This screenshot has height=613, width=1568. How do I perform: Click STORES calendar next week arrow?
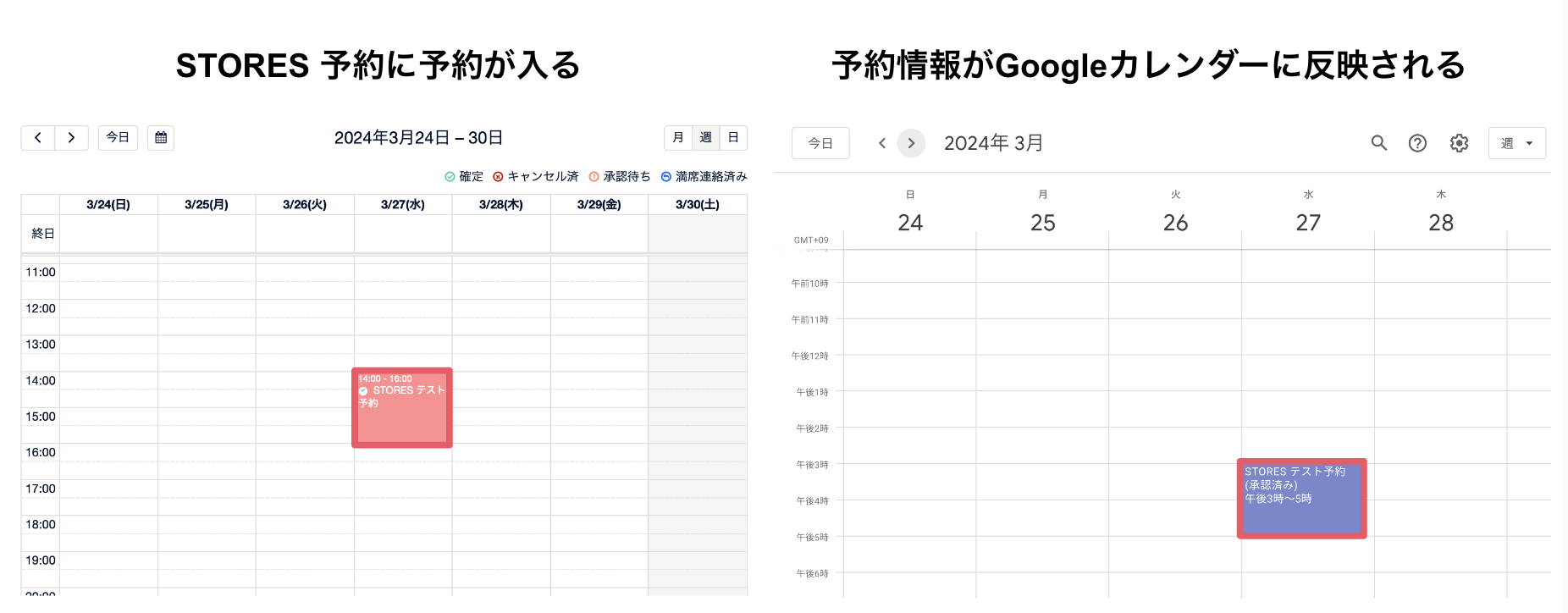(72, 138)
